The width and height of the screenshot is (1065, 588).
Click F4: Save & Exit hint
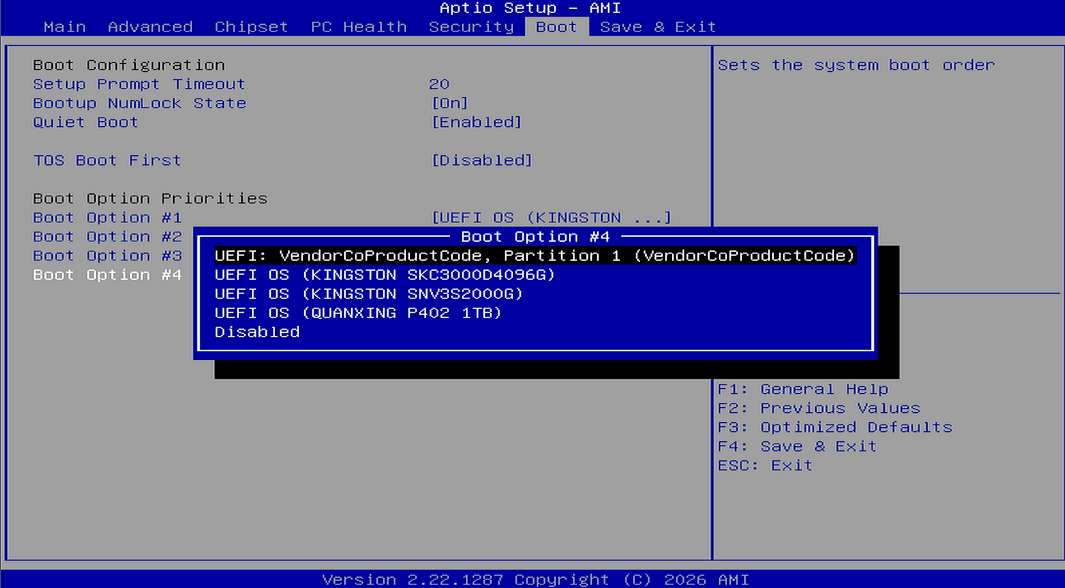tap(797, 446)
